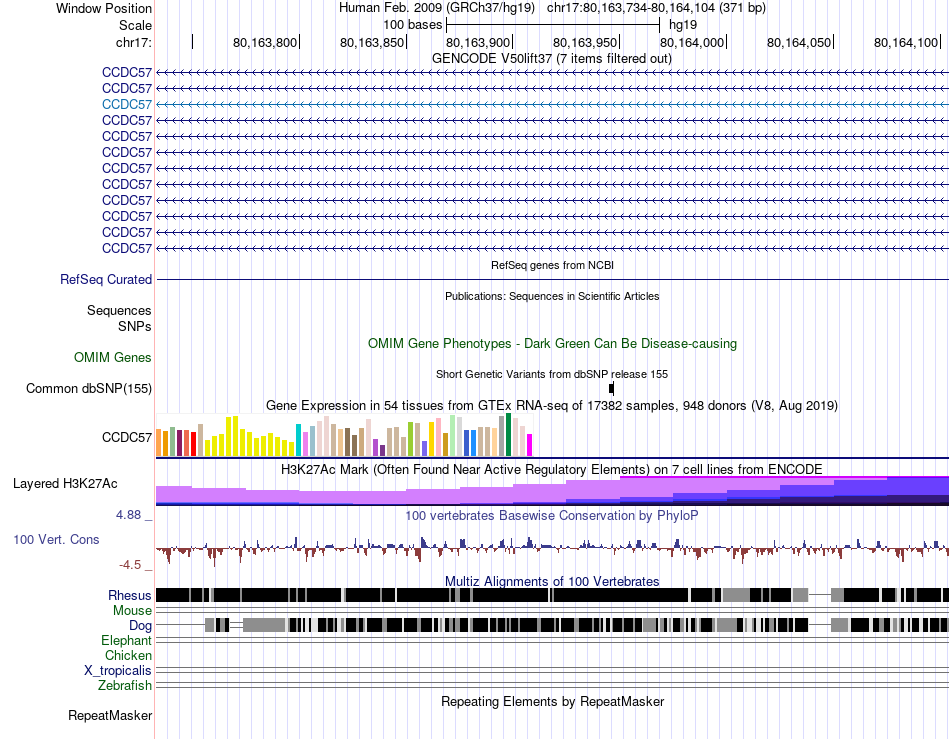Viewport: 950px width, 739px height.
Task: Click the RefSeq Curated gene line
Action: [x=553, y=279]
